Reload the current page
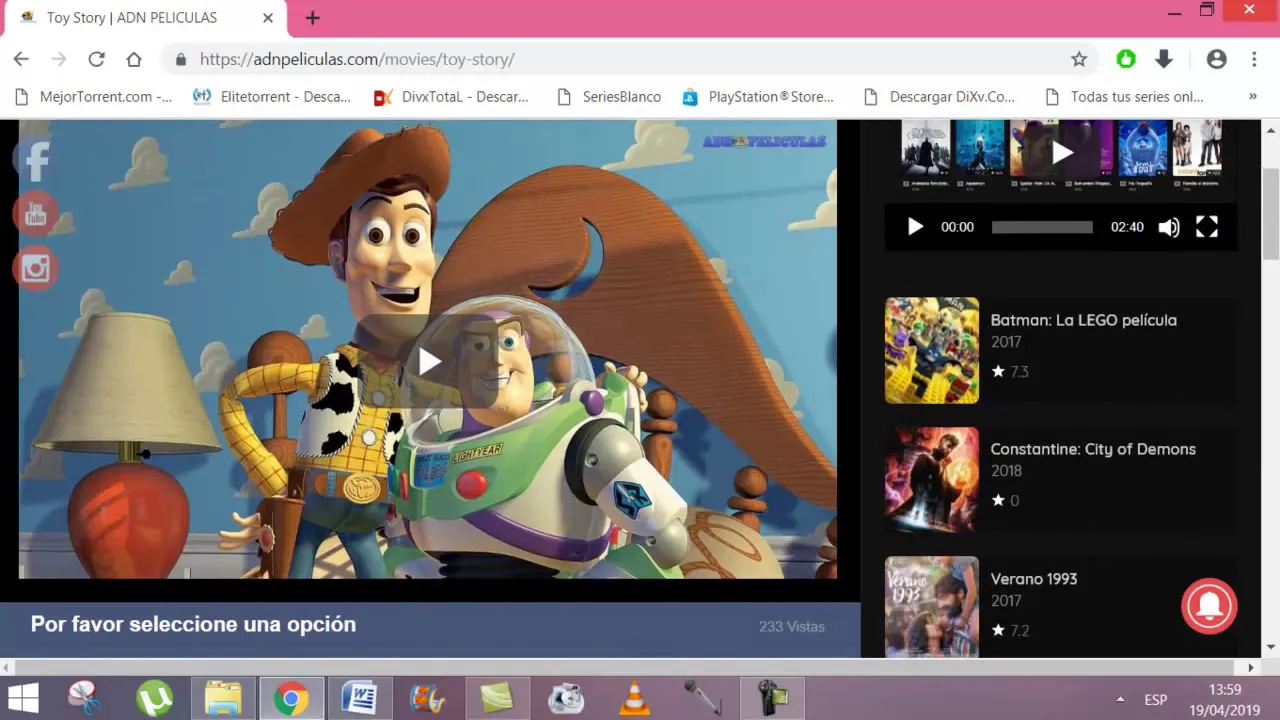 96,59
